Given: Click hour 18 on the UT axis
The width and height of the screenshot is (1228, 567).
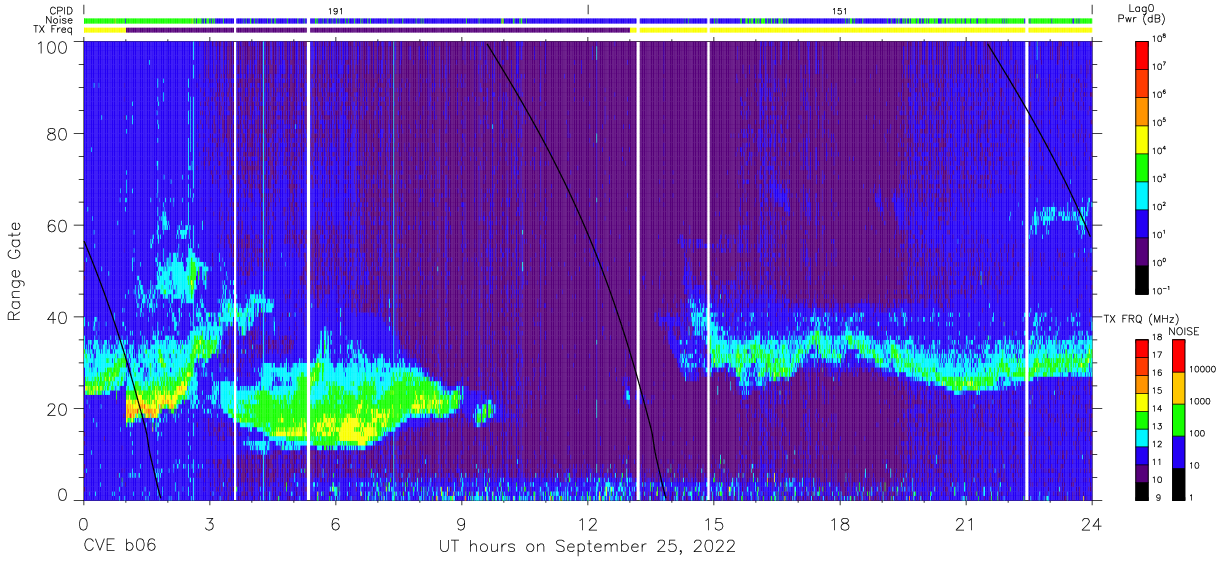Looking at the screenshot, I should click(839, 524).
